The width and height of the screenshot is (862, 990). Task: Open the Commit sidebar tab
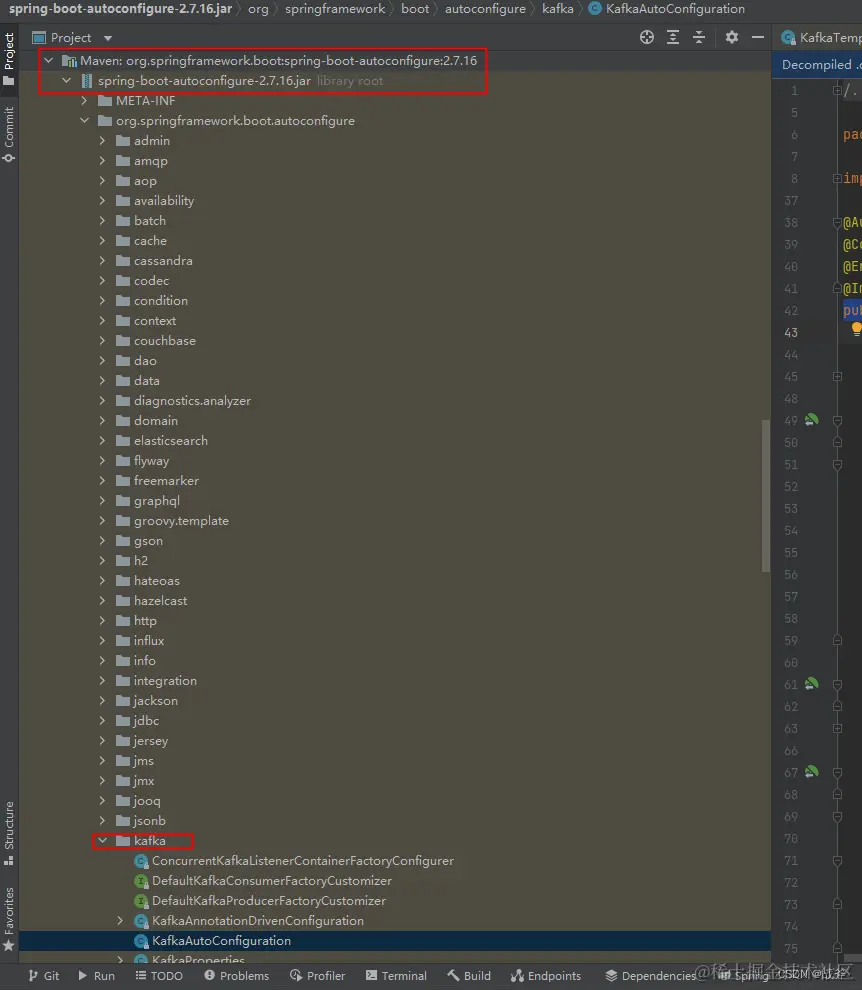(9, 133)
